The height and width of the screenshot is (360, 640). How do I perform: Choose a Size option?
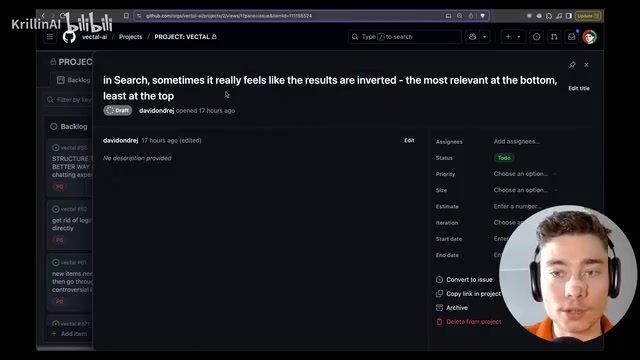[521, 190]
